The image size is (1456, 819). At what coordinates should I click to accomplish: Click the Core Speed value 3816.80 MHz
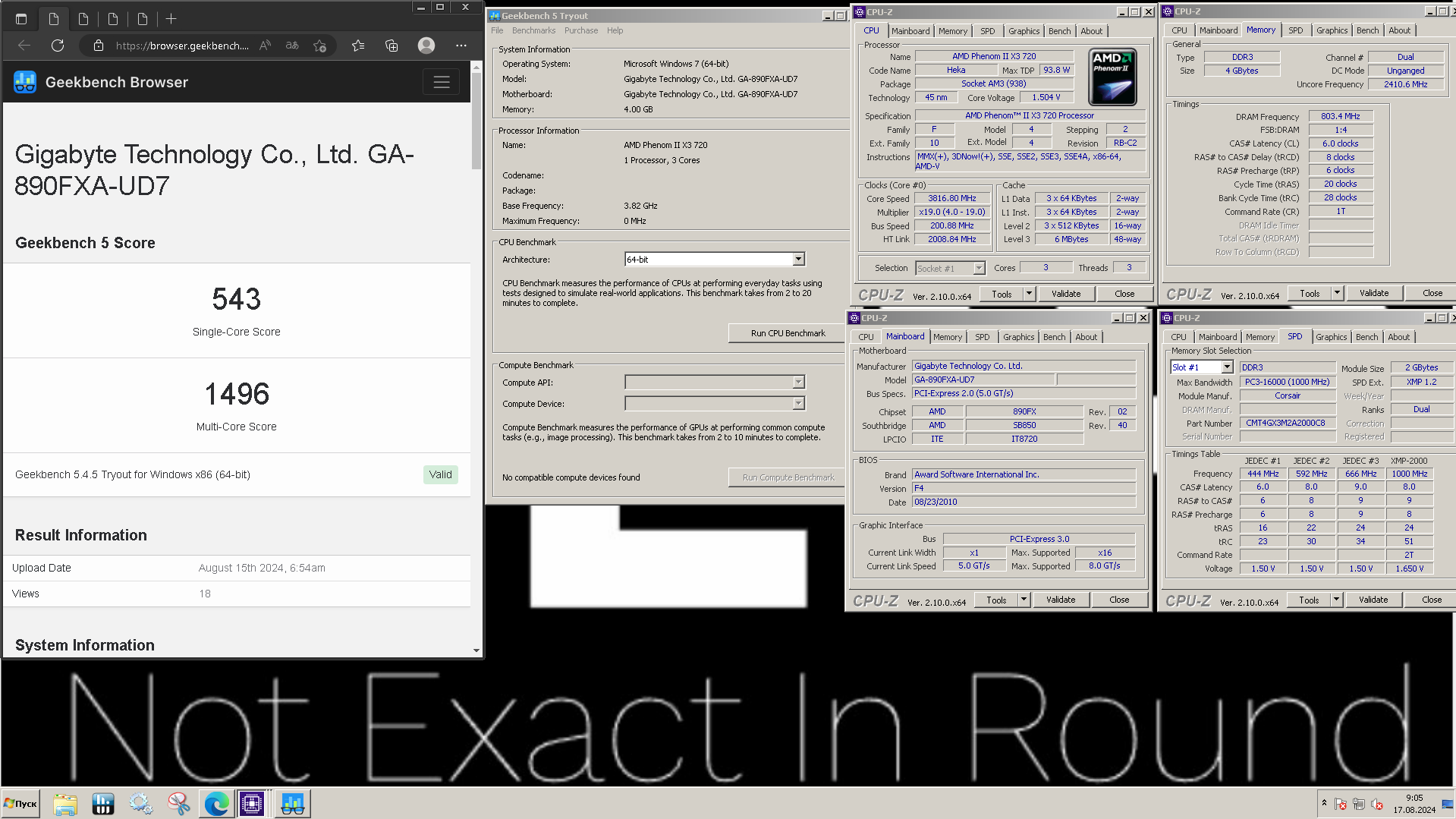point(952,198)
